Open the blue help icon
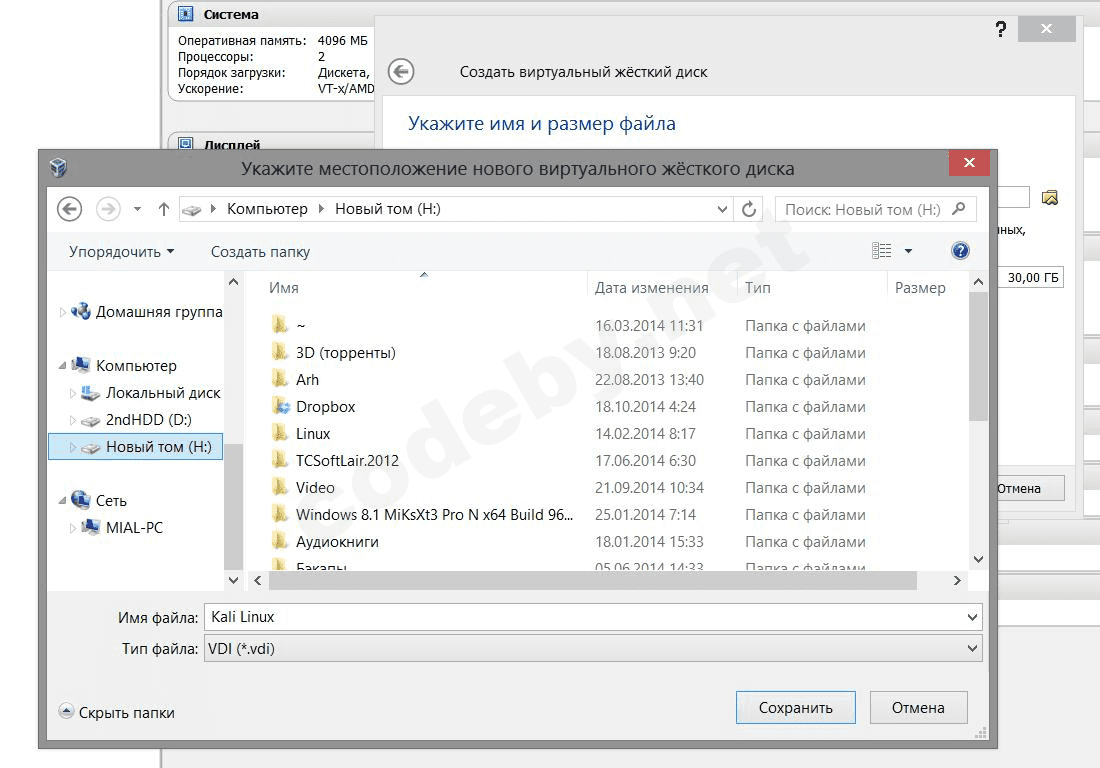The width and height of the screenshot is (1100, 768). pos(960,250)
